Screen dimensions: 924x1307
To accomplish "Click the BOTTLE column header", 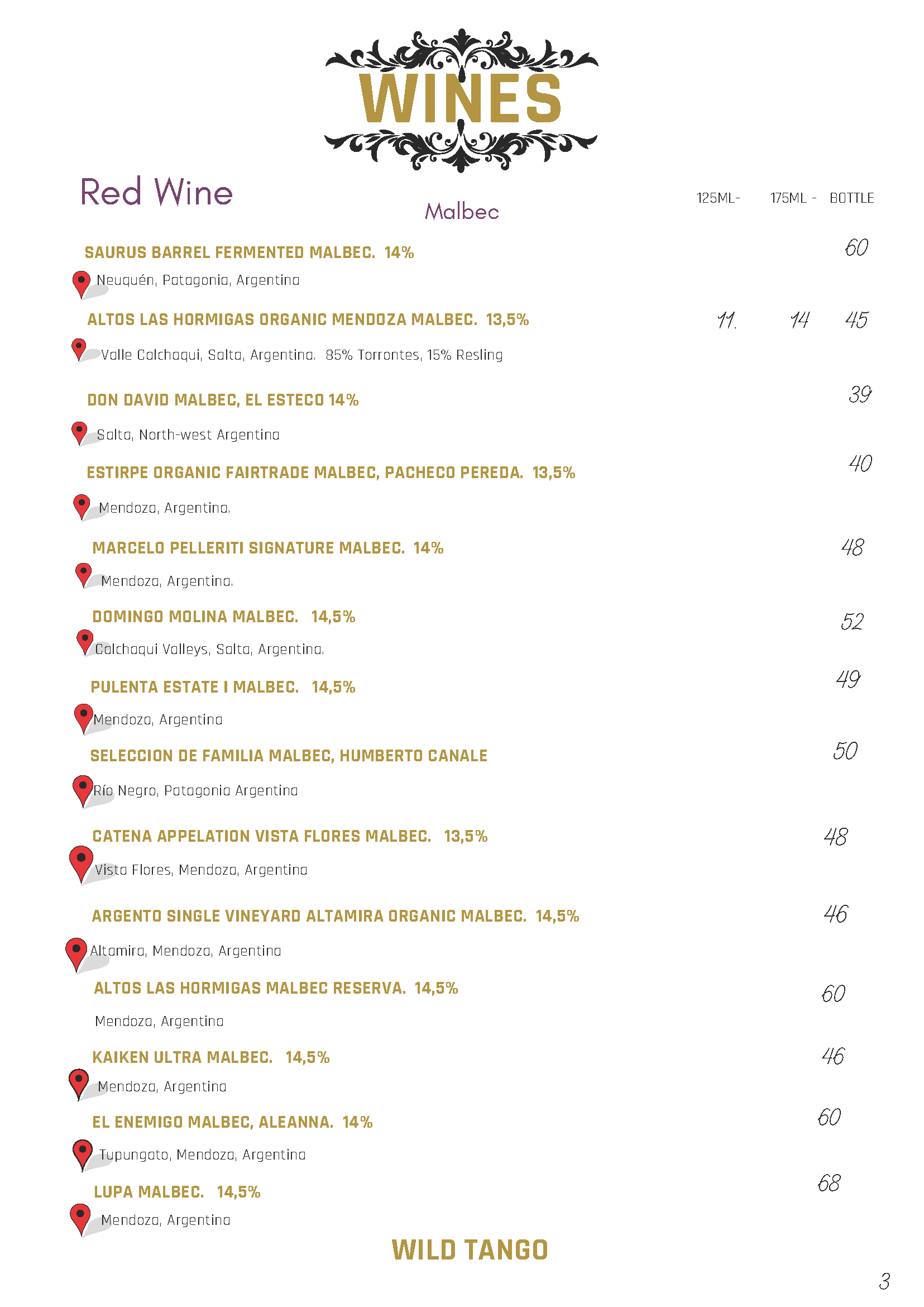I will 851,198.
